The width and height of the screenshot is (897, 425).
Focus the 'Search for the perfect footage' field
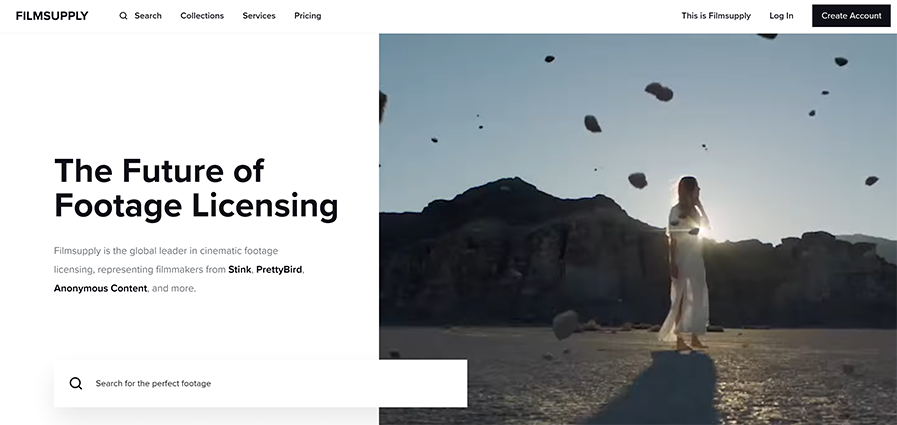coord(260,383)
